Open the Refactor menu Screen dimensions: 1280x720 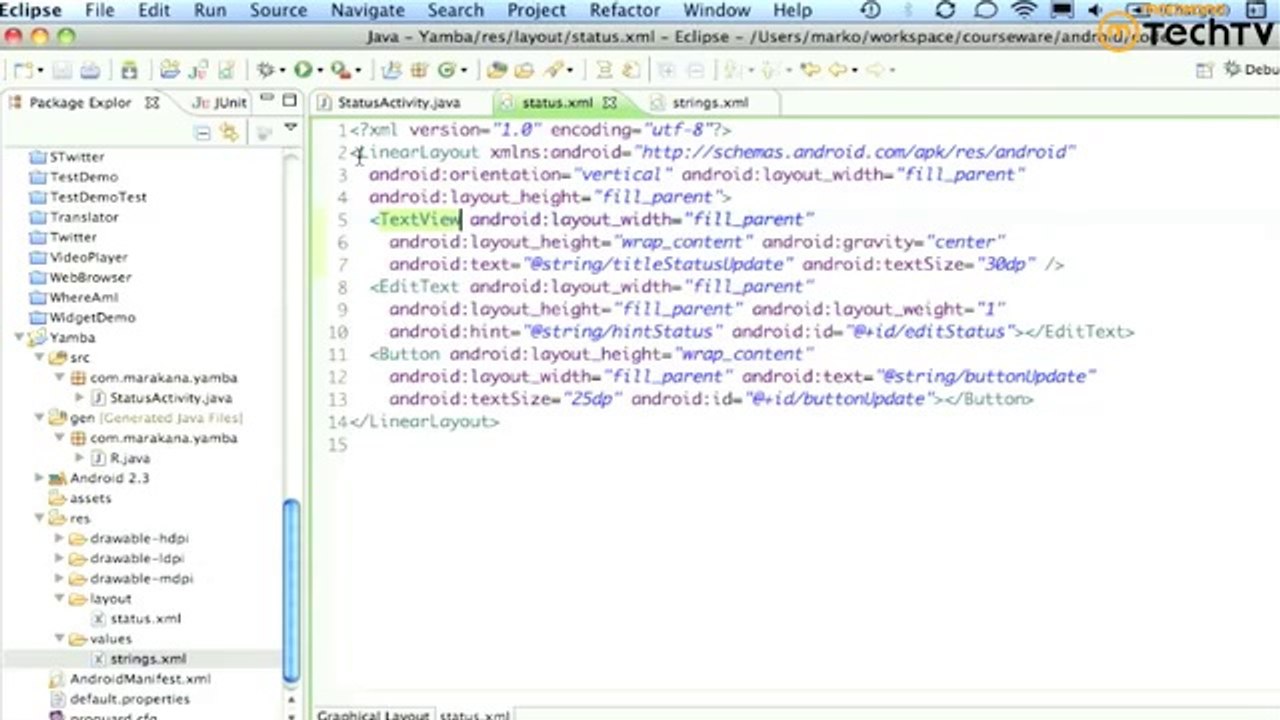click(x=623, y=11)
